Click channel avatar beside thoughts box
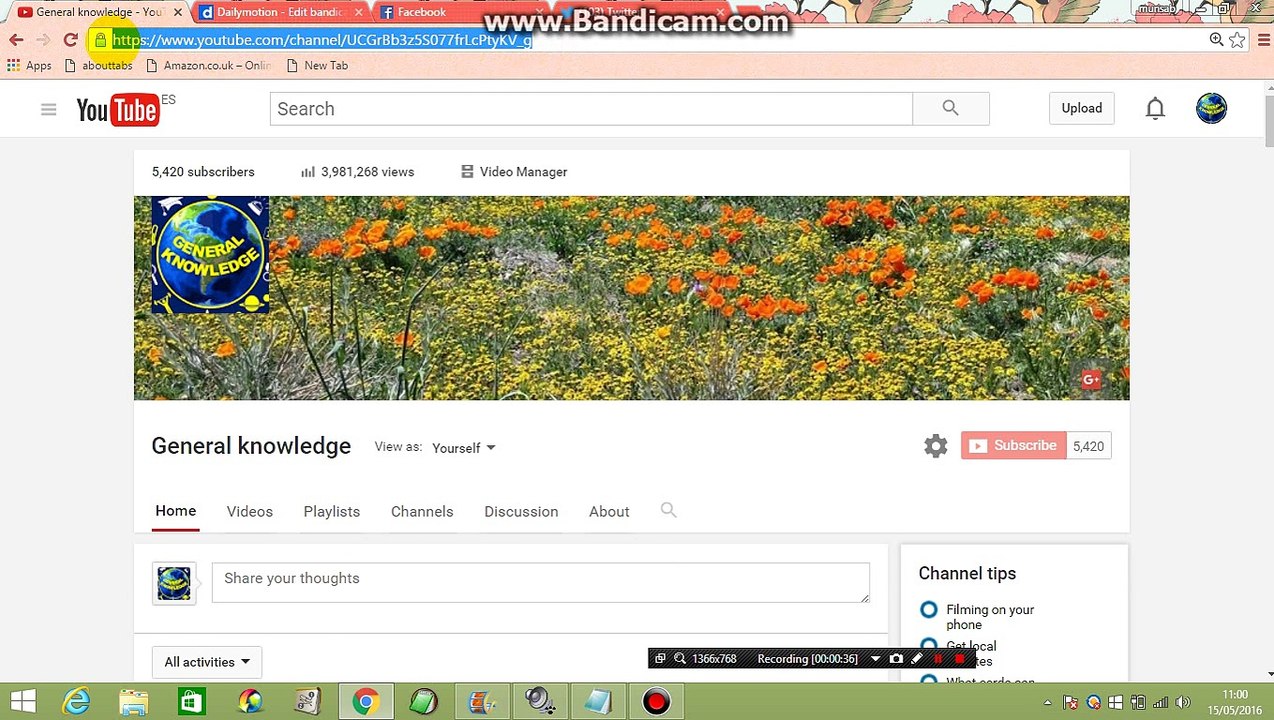The width and height of the screenshot is (1274, 720). coord(173,583)
